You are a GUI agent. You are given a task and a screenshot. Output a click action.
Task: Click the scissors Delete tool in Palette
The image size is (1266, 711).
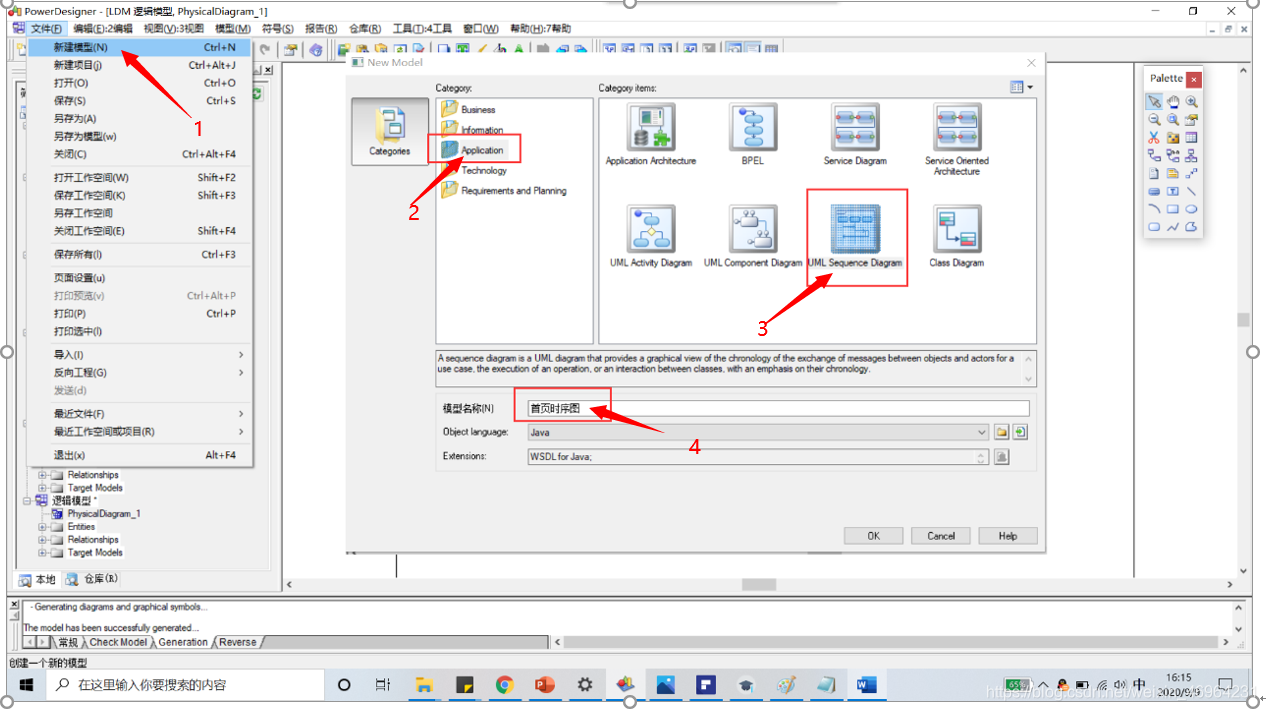(x=1154, y=138)
